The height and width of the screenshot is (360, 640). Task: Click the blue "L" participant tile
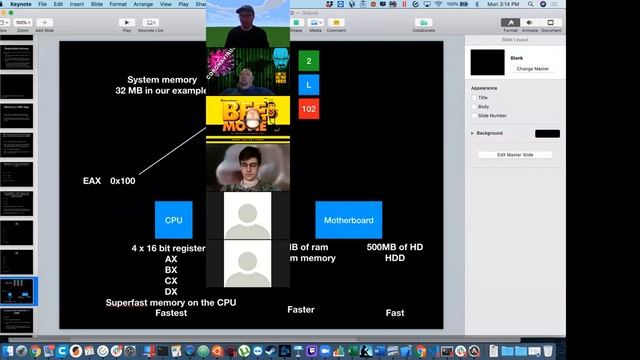(309, 85)
